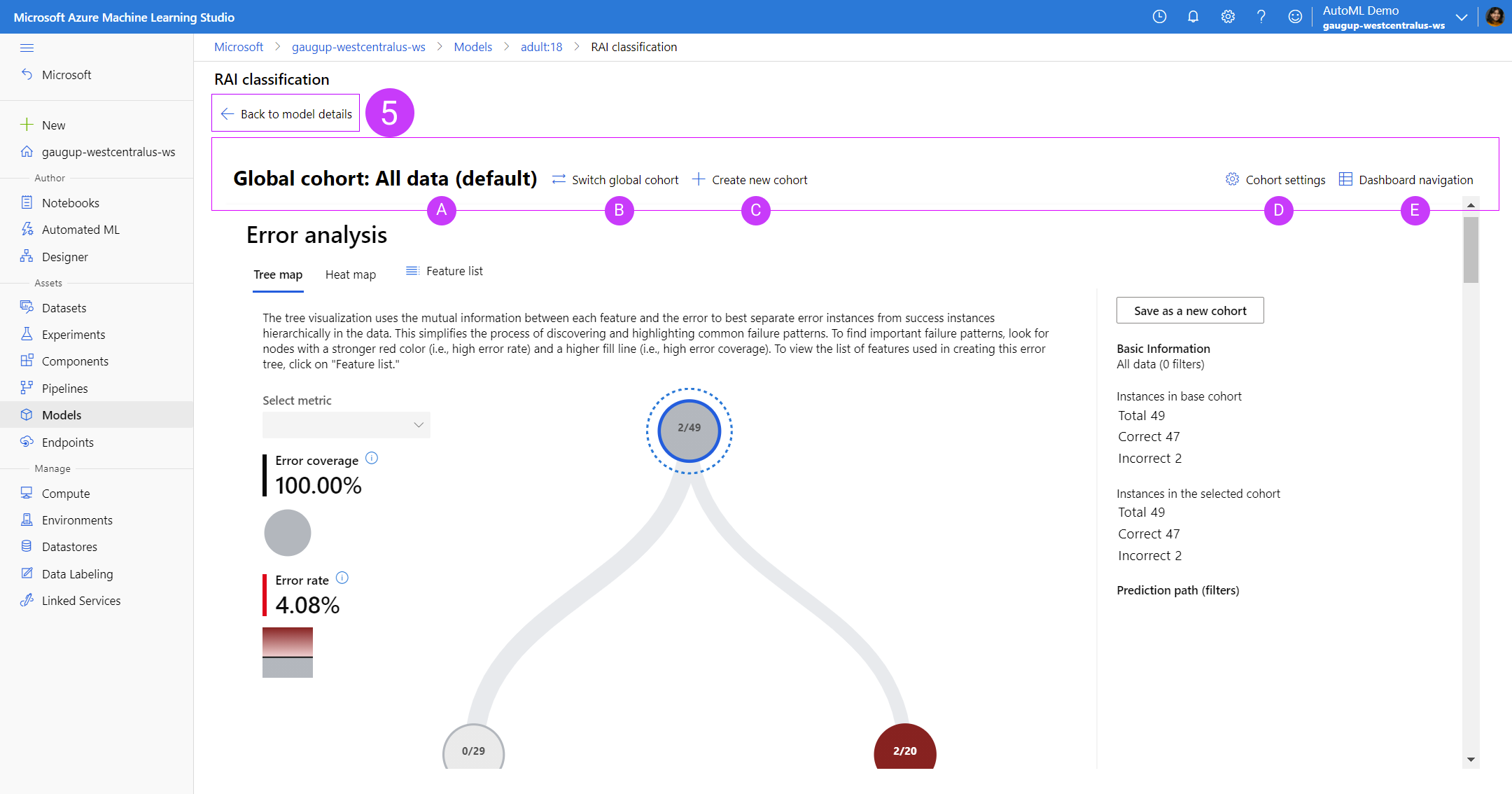Open Cohort settings
Screen dimensions: 1512x794
1275,180
